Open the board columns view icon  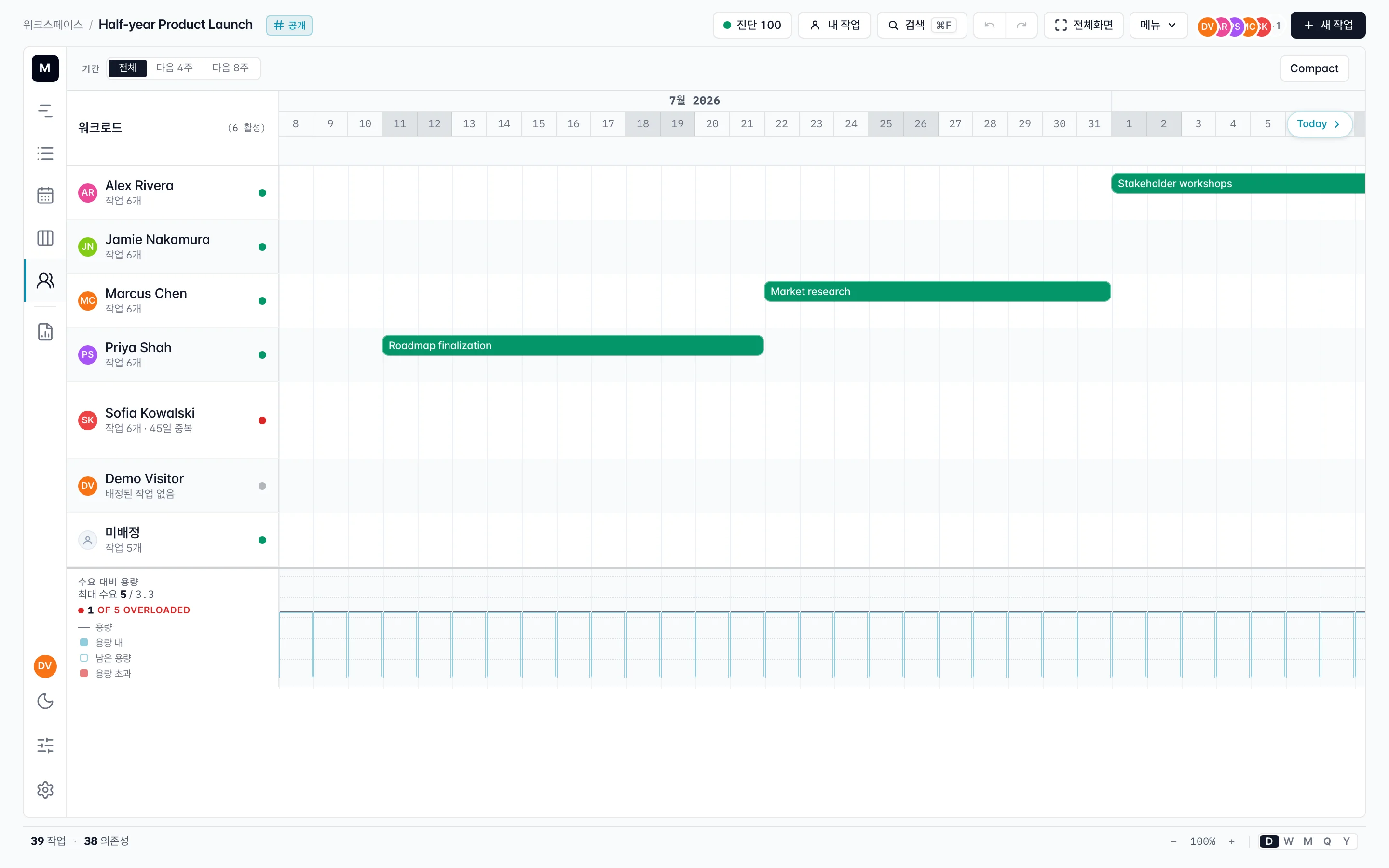[x=45, y=238]
